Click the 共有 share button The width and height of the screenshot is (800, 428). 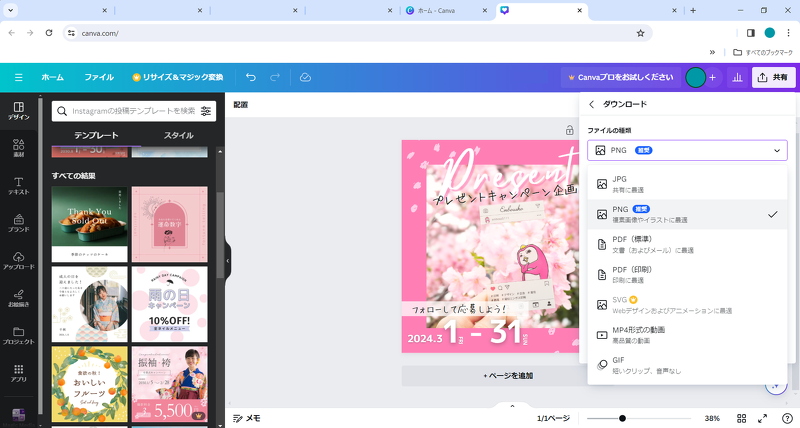(773, 78)
